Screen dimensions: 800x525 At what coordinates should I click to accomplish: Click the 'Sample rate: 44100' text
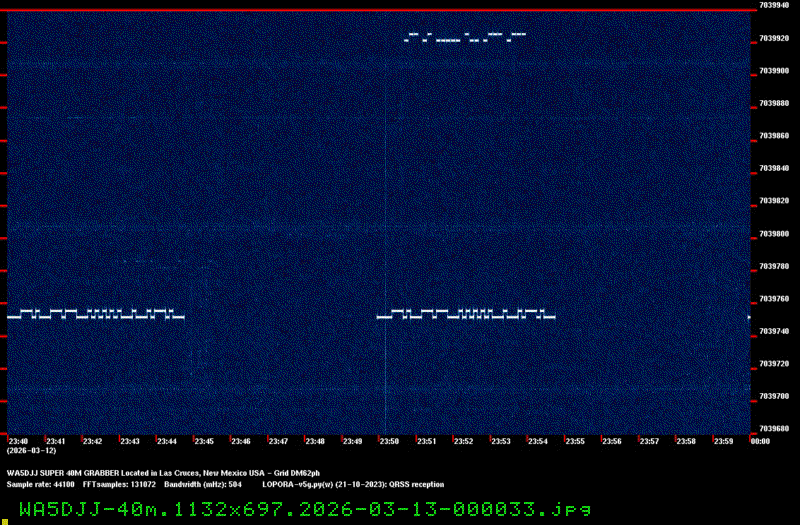pyautogui.click(x=40, y=485)
